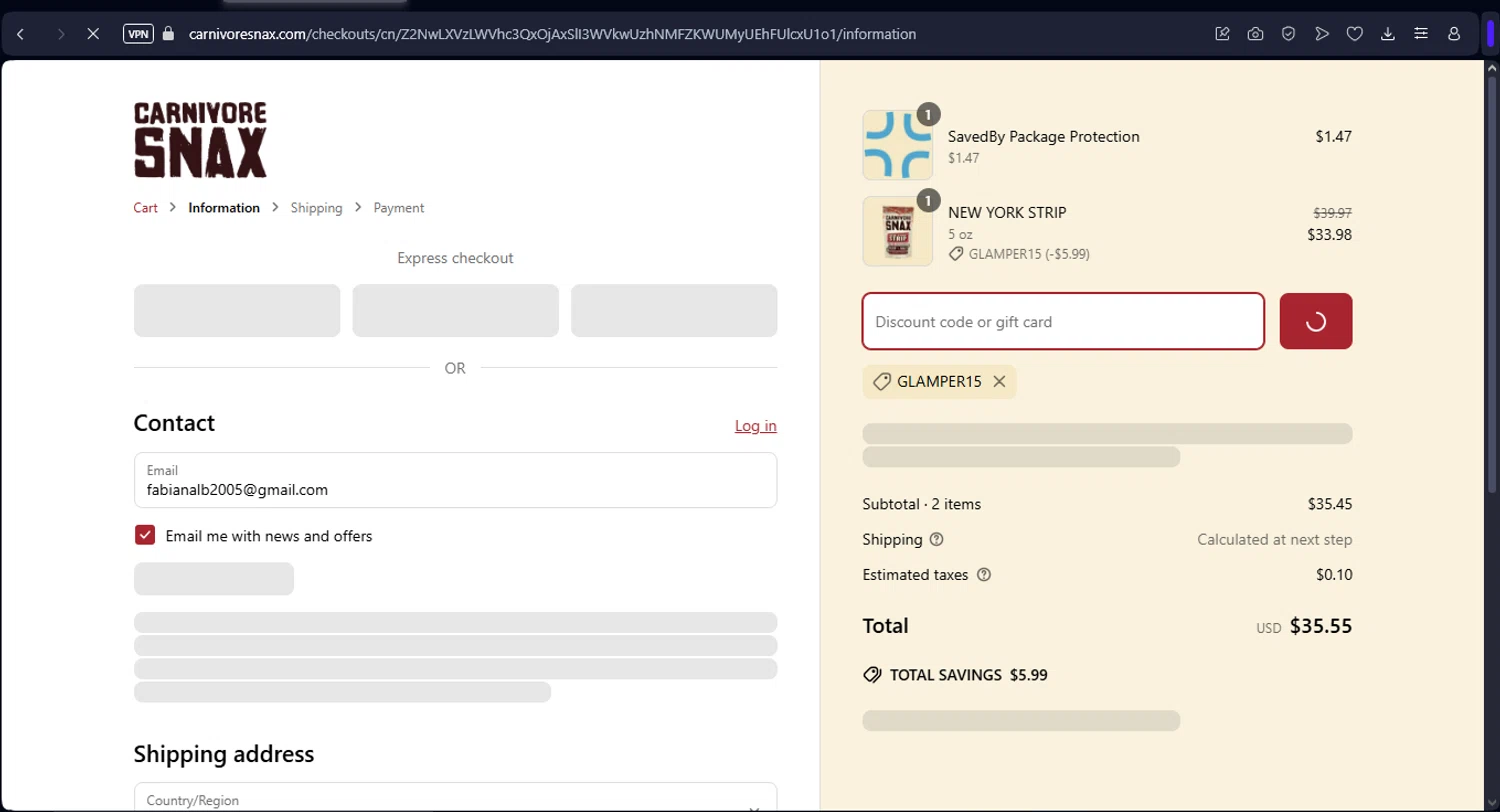Viewport: 1500px width, 812px height.
Task: Open the browser profile account icon
Action: 1454,34
